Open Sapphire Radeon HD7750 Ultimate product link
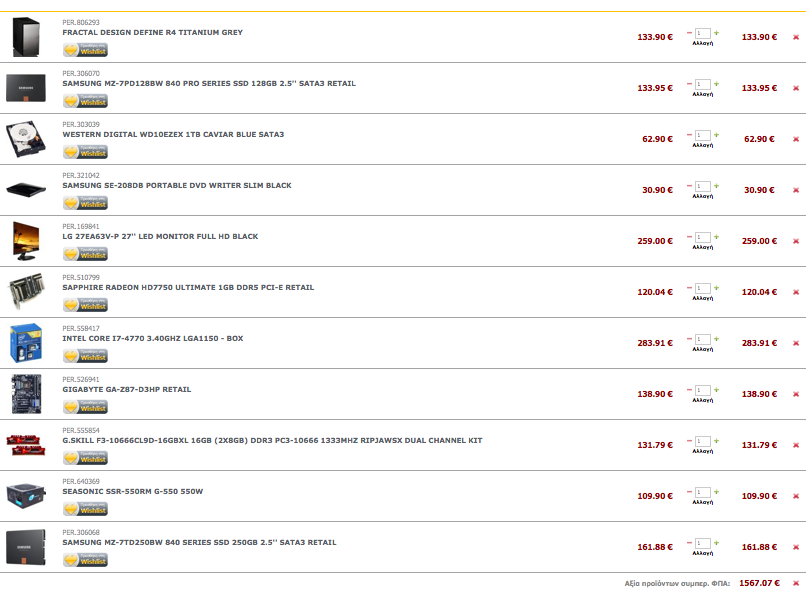806x597 pixels. pyautogui.click(x=188, y=287)
